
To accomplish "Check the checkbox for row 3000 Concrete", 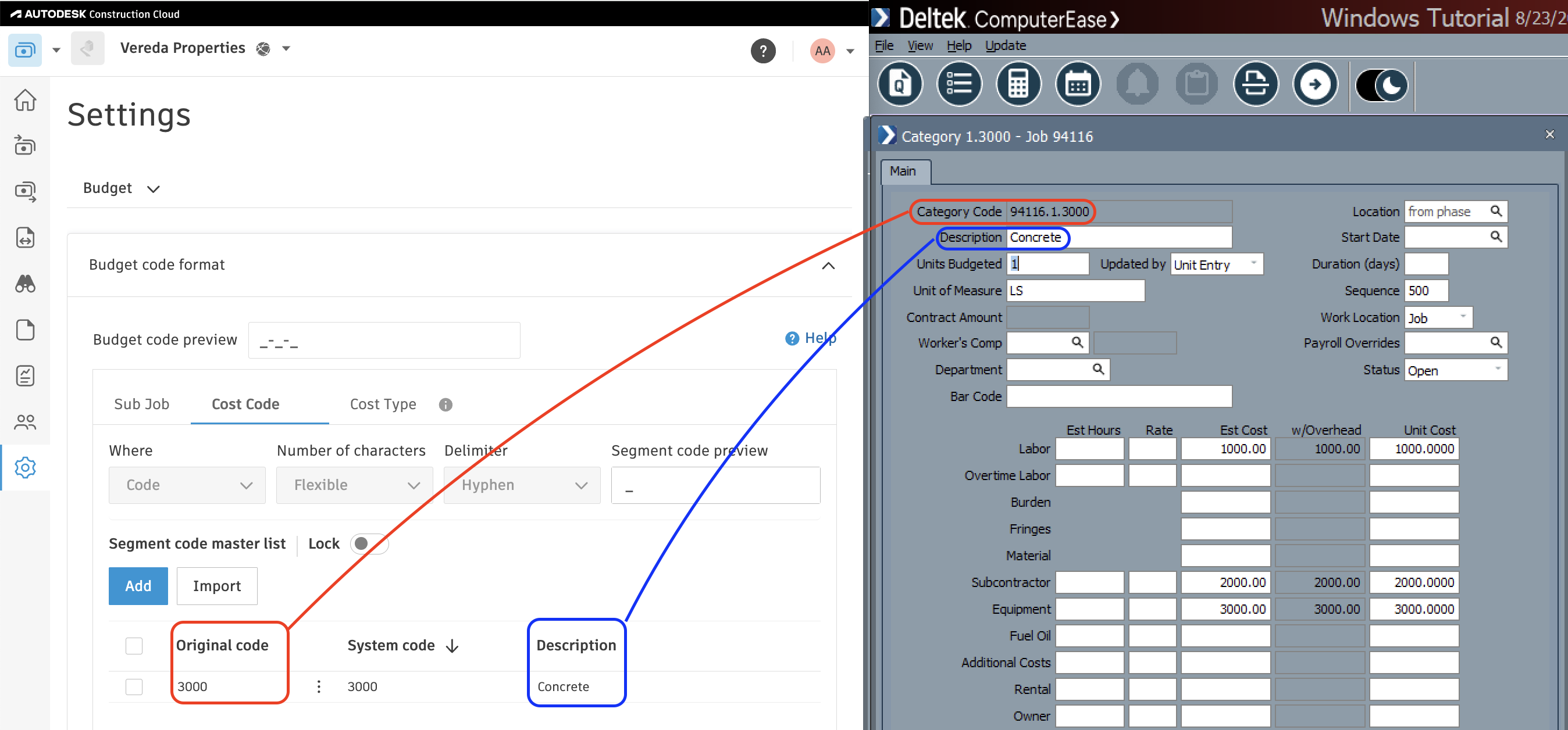I will point(134,687).
